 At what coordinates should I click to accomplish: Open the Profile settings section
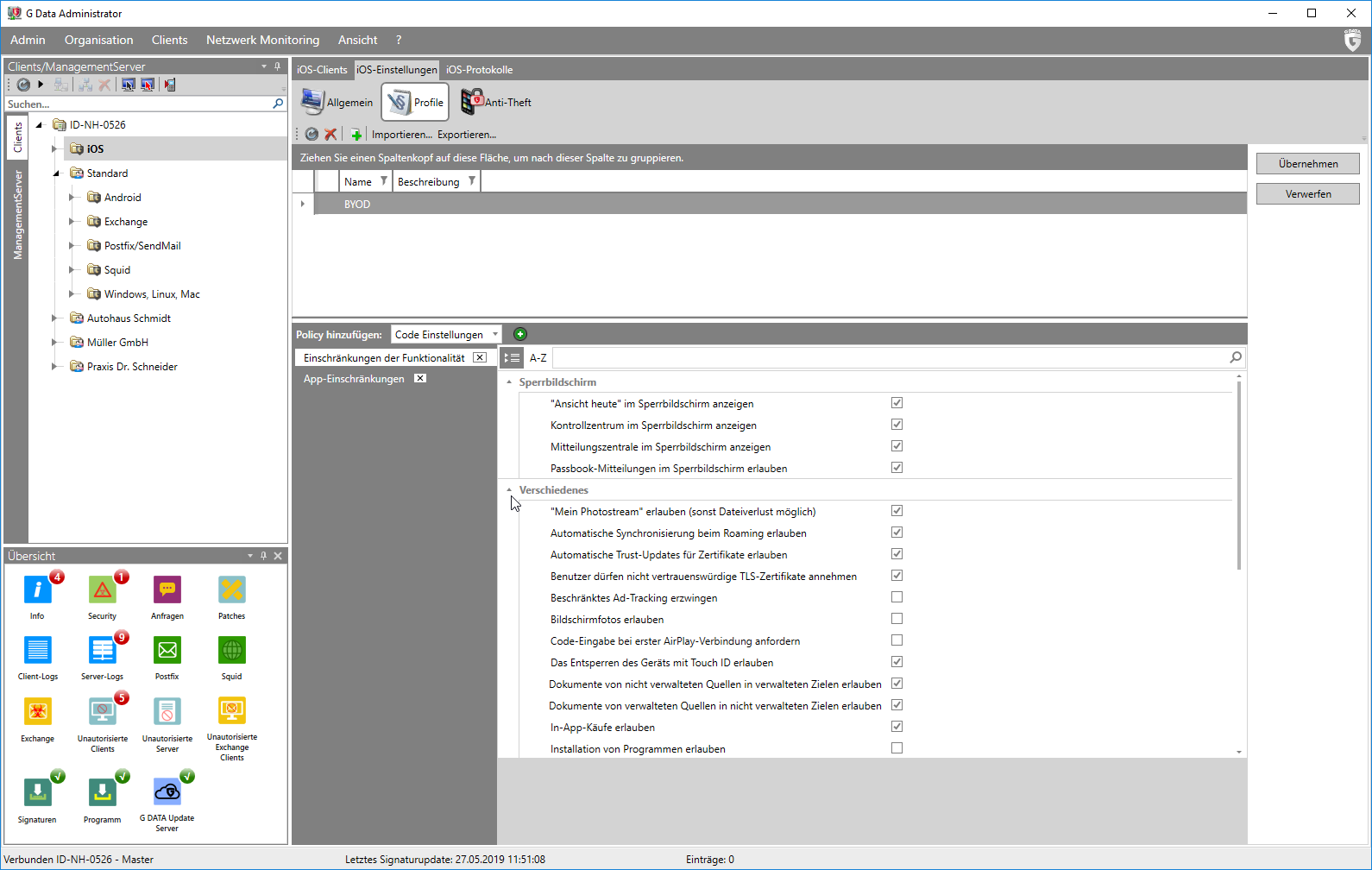(x=415, y=102)
